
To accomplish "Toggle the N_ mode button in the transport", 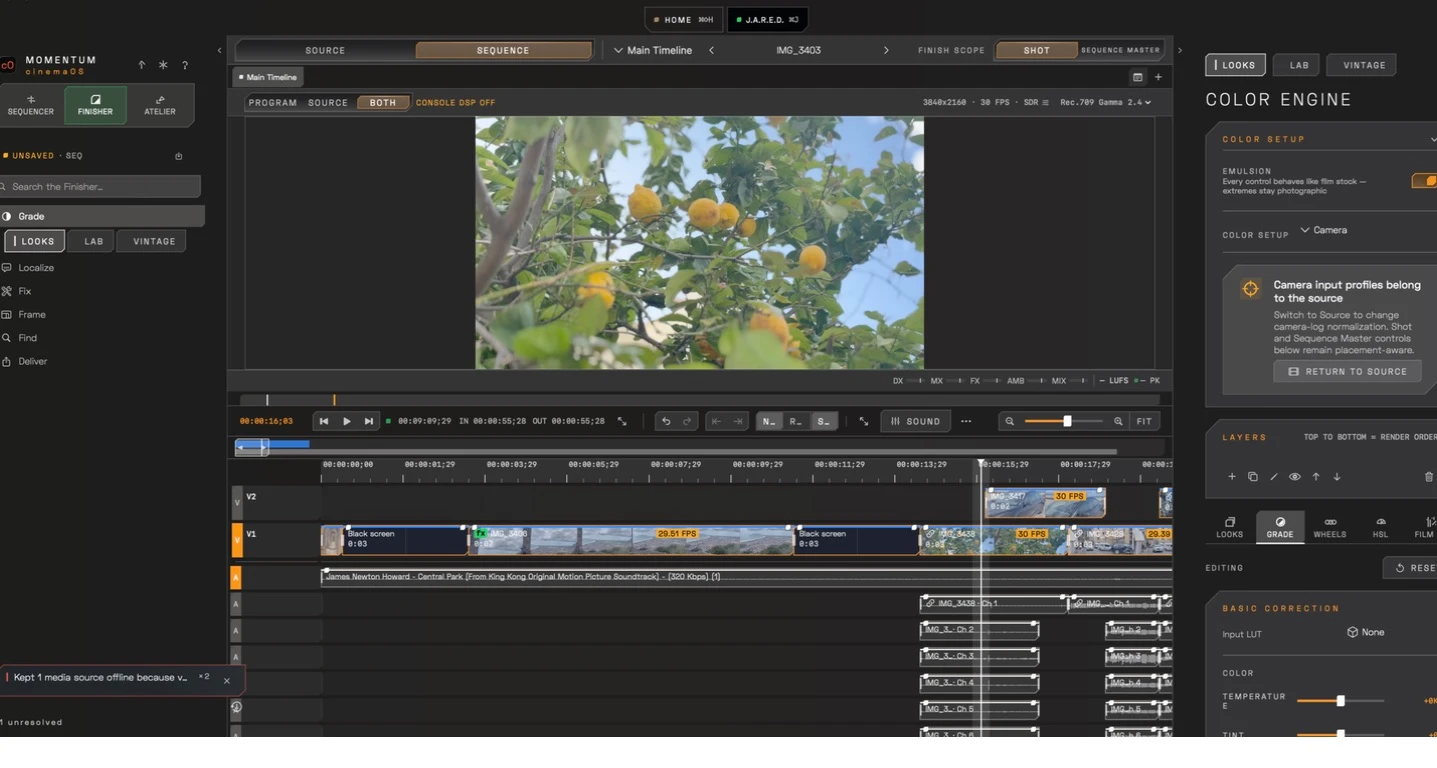I will (x=769, y=422).
